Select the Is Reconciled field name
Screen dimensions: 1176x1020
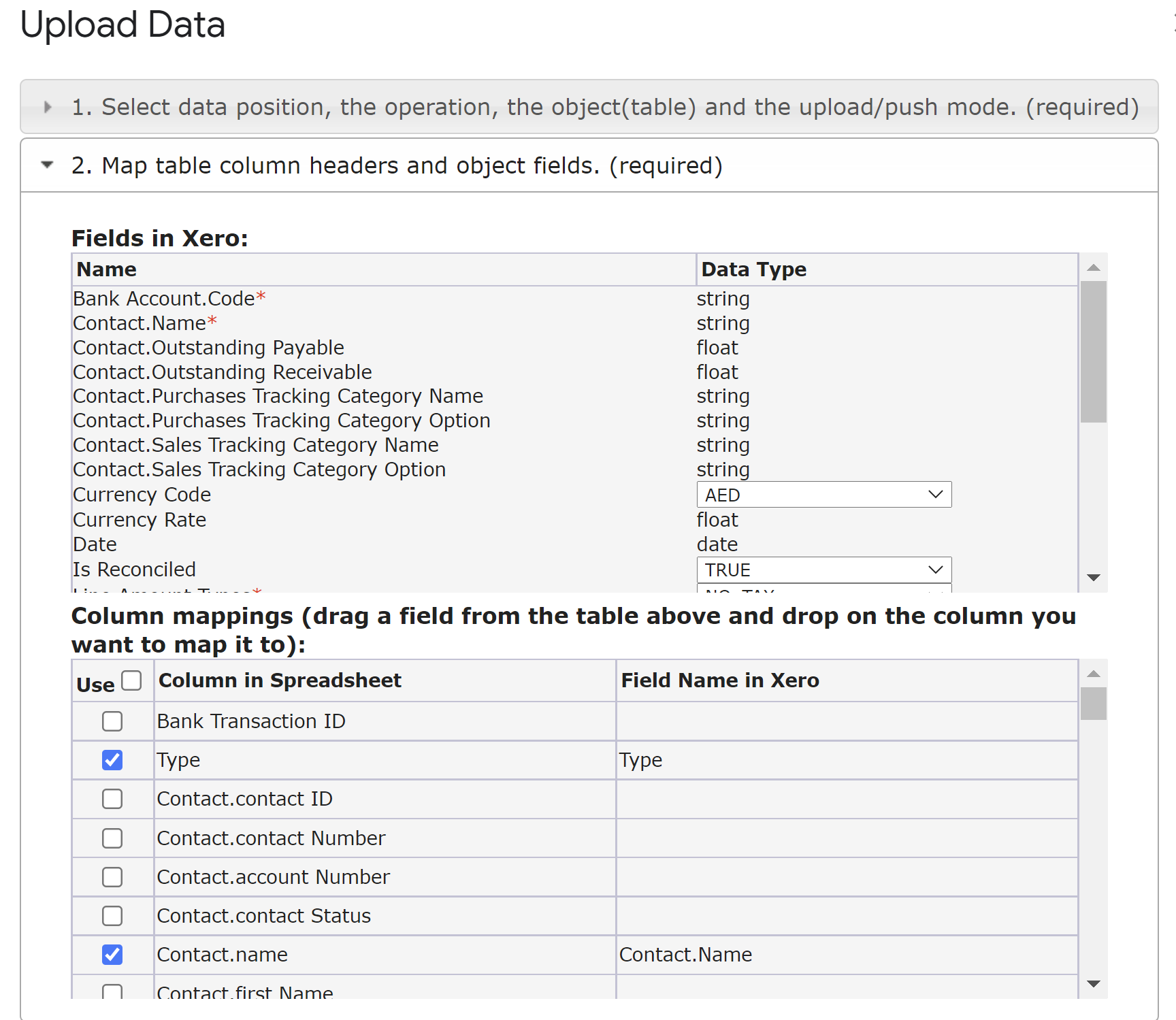pyautogui.click(x=134, y=570)
